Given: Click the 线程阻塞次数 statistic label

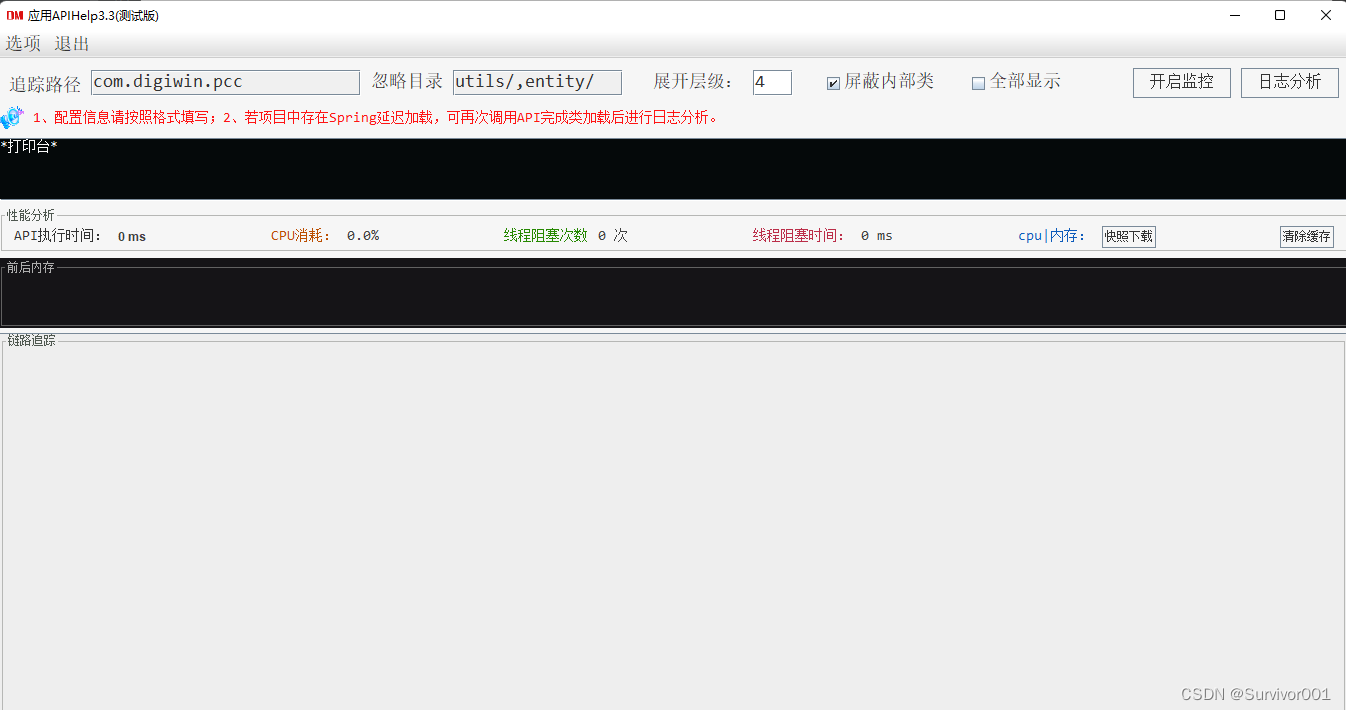Looking at the screenshot, I should coord(545,235).
